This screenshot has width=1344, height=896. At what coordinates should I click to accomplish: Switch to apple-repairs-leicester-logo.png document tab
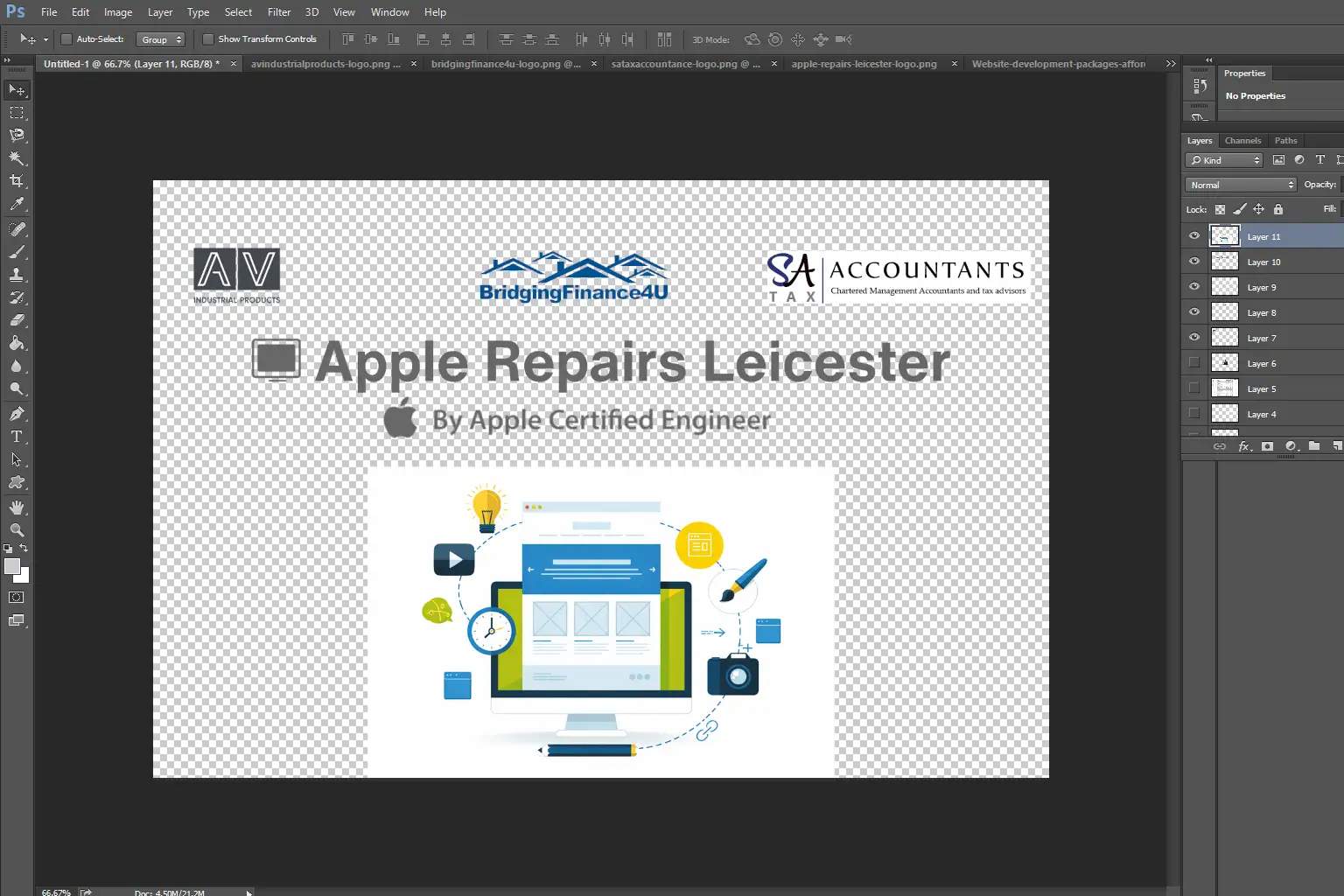coord(864,64)
